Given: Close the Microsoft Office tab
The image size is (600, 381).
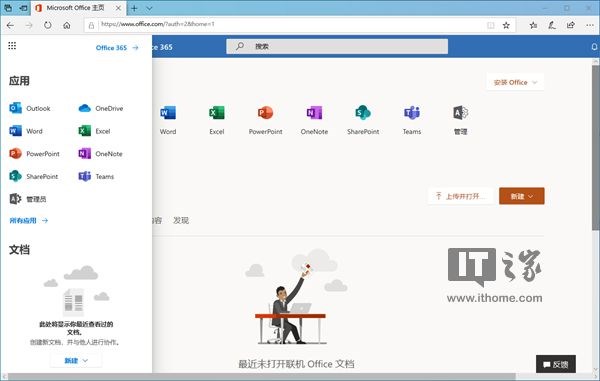Looking at the screenshot, I should coord(119,8).
